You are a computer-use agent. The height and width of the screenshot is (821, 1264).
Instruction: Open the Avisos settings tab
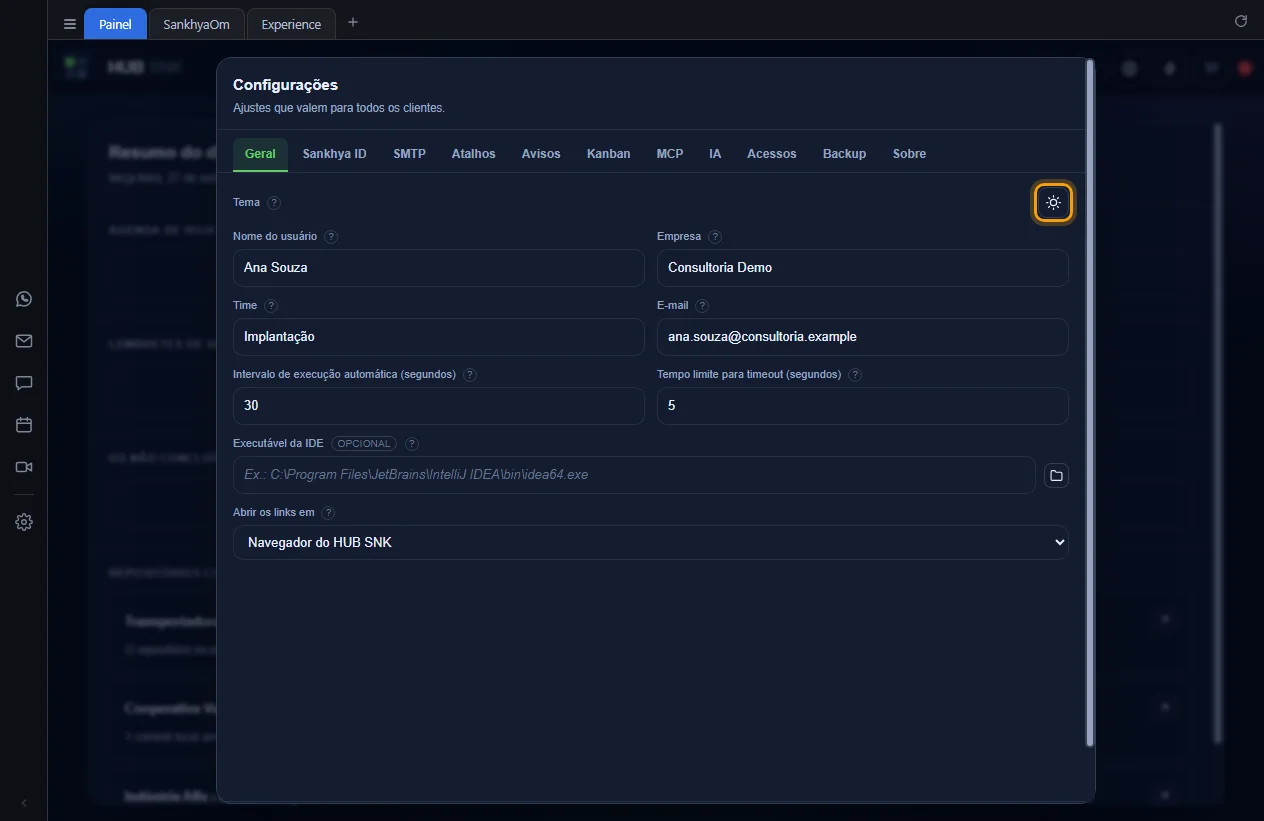(x=541, y=154)
